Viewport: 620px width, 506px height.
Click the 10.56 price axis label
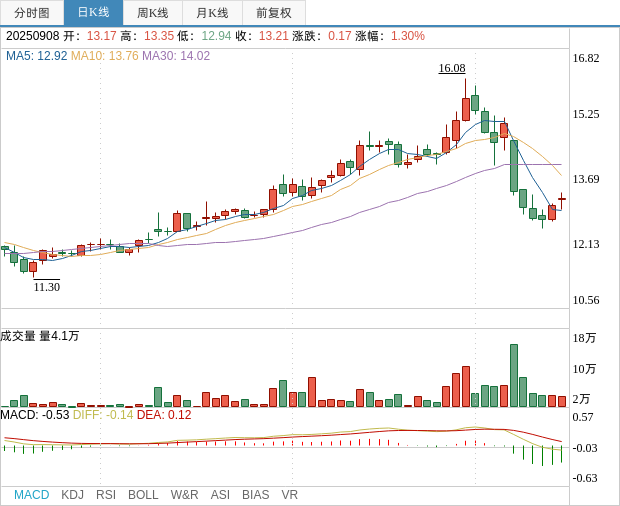tap(586, 300)
